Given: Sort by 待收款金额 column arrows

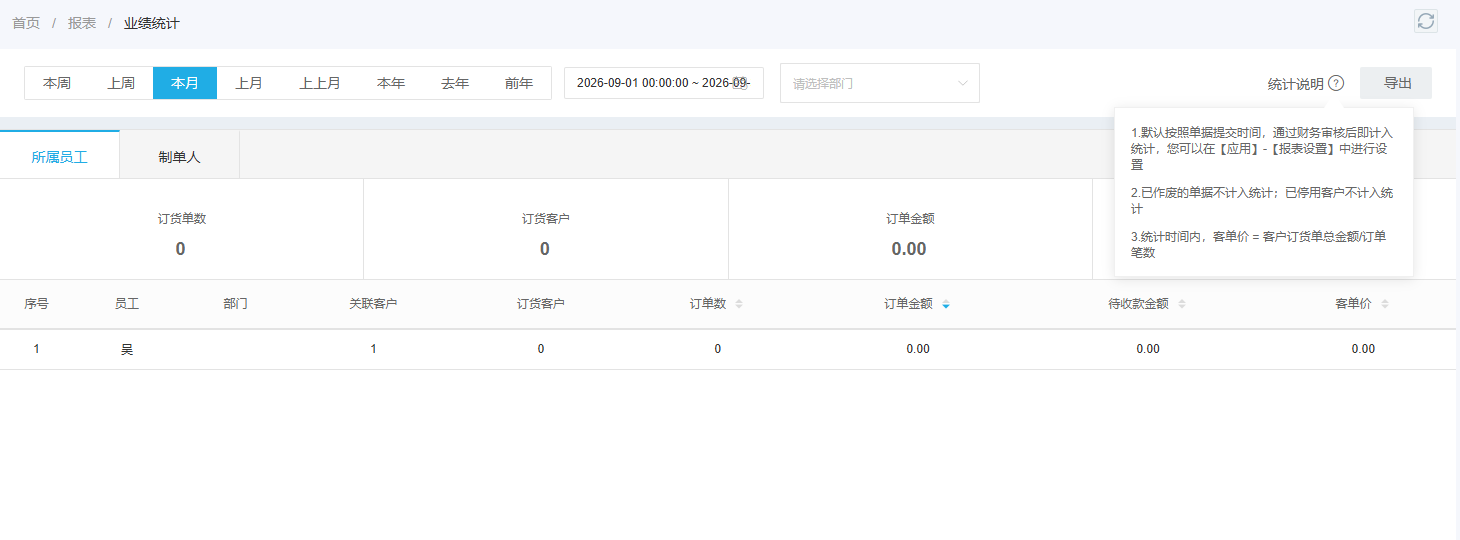Looking at the screenshot, I should click(1182, 304).
